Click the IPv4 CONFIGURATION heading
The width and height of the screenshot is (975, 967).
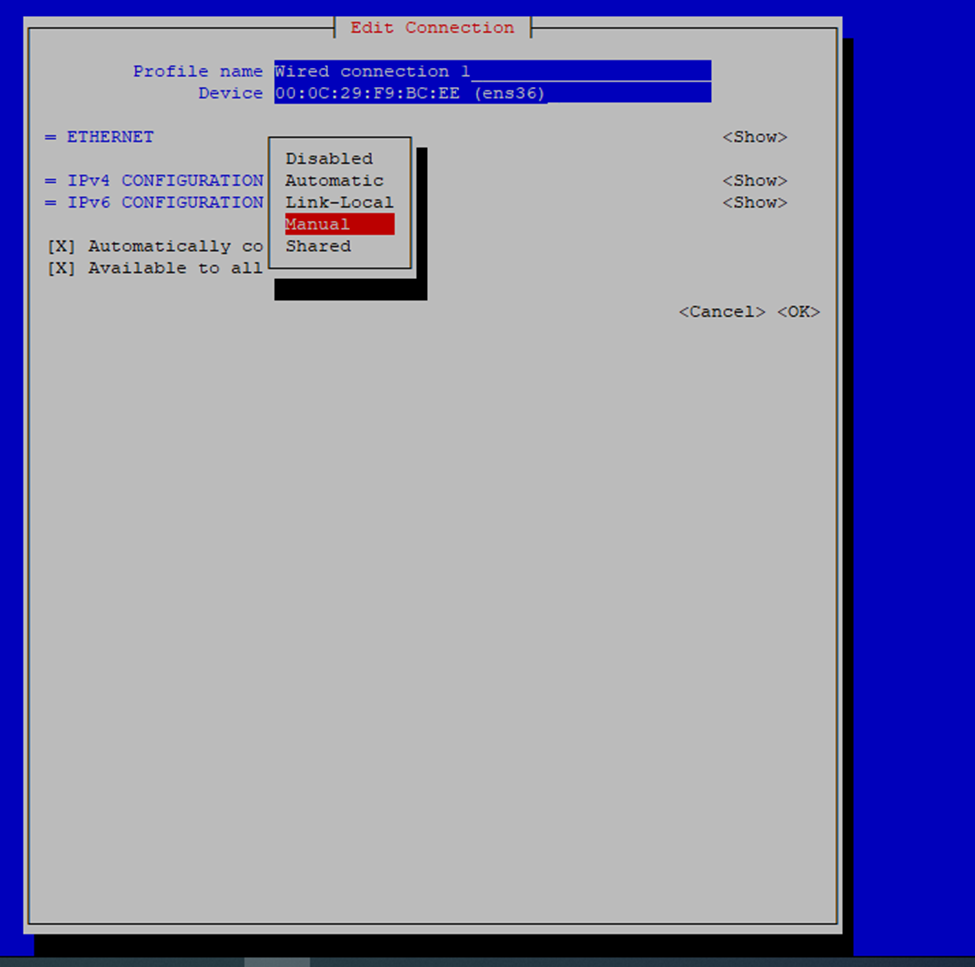coord(165,181)
